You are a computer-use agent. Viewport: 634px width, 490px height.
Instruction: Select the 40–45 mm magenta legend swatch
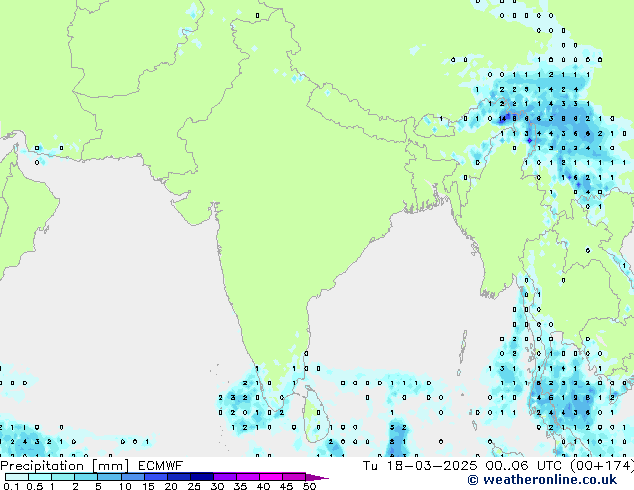point(271,477)
